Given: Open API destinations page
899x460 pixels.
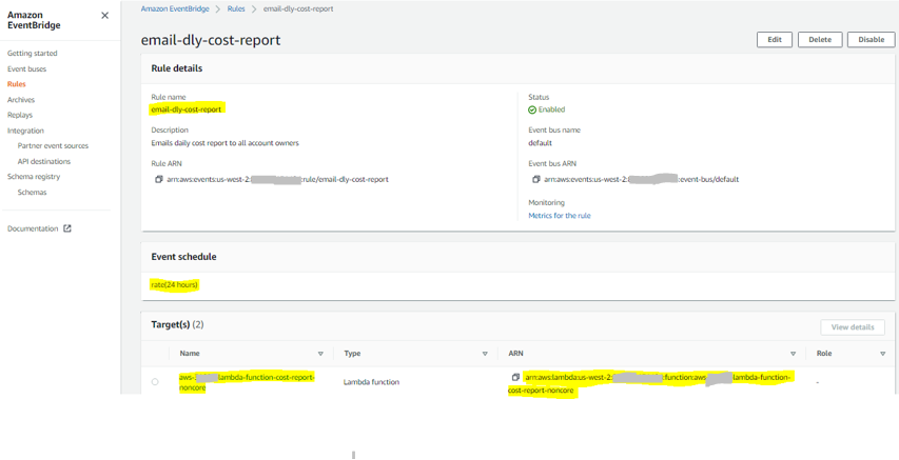Looking at the screenshot, I should (44, 162).
